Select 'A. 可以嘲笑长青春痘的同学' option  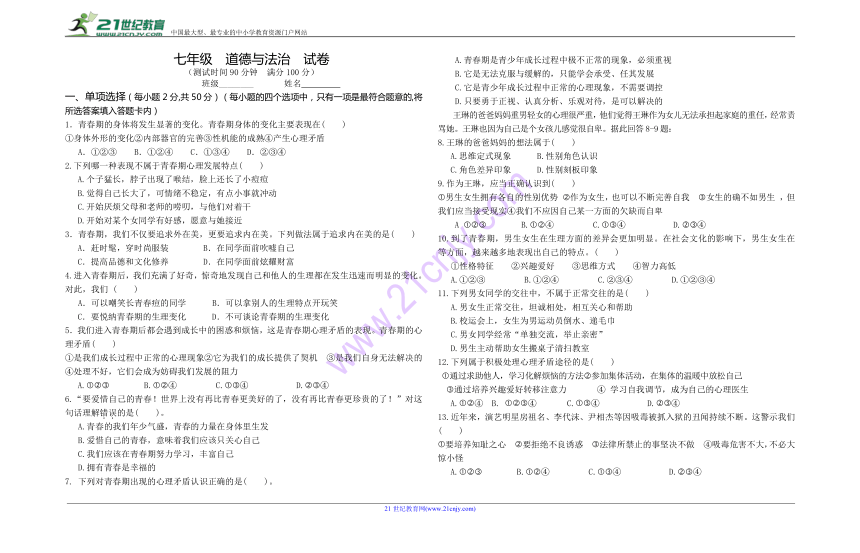point(132,303)
